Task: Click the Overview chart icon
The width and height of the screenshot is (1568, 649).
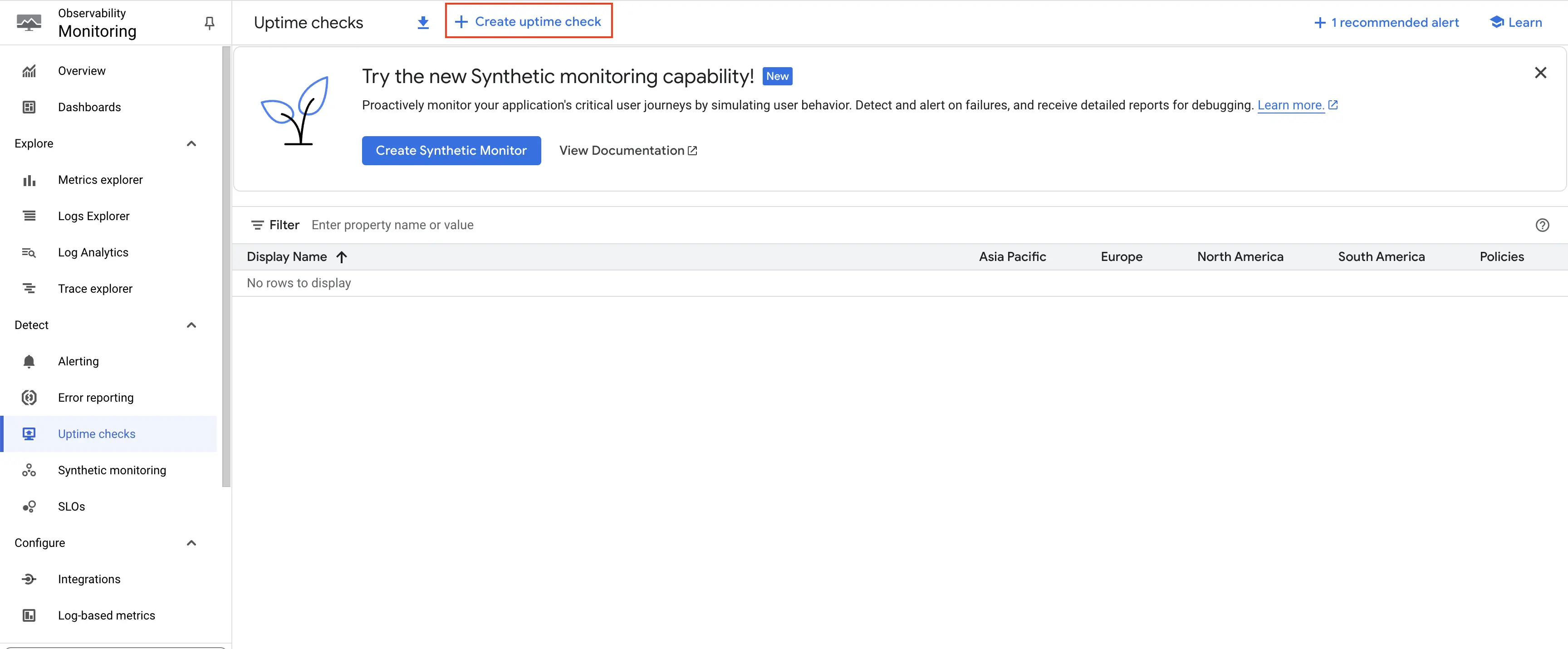Action: (x=29, y=71)
